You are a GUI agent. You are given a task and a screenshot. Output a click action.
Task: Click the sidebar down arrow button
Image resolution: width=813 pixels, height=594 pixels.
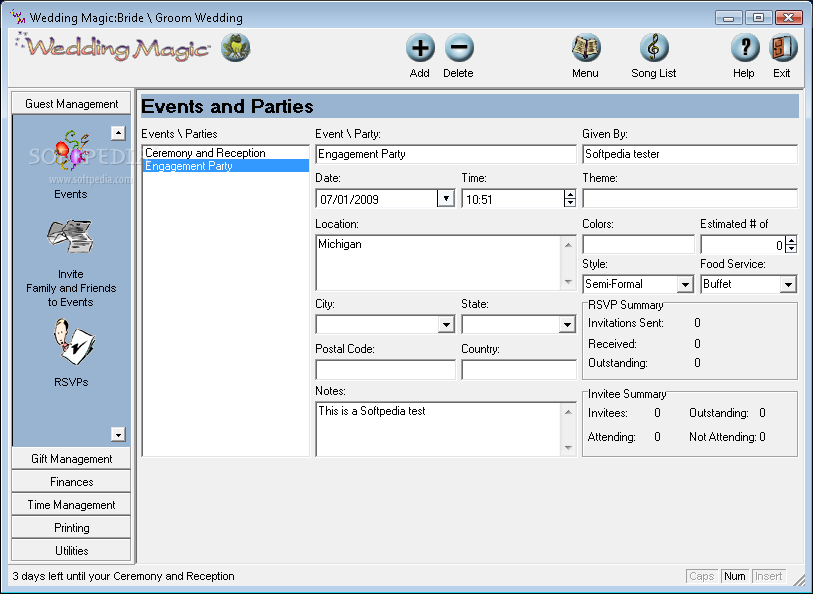pos(118,434)
